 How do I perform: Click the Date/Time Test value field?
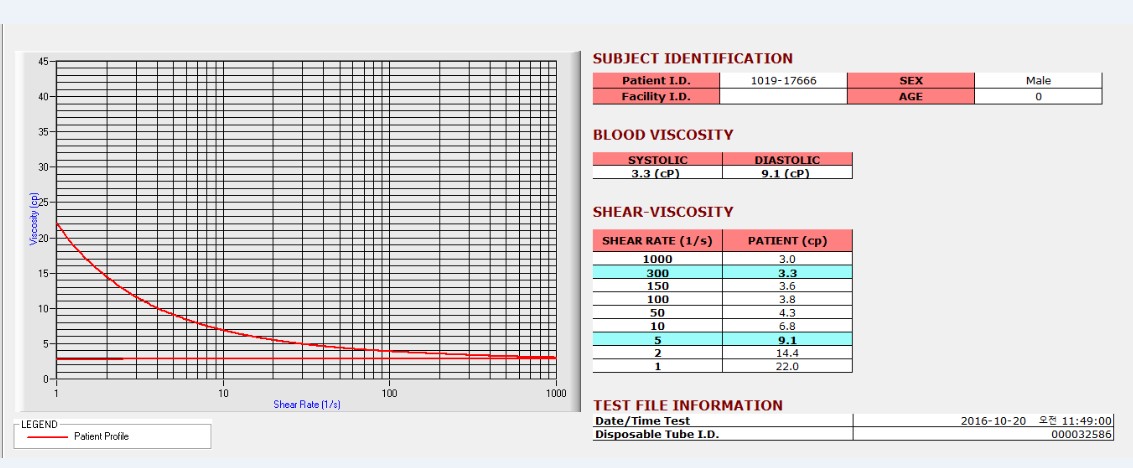click(983, 420)
